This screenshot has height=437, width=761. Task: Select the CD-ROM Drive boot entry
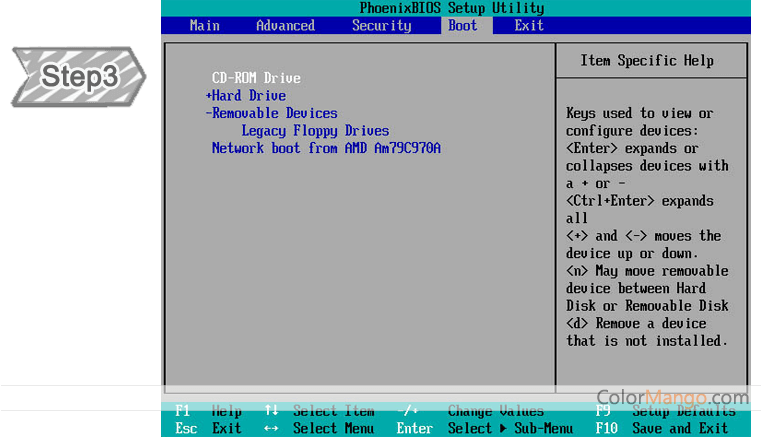pos(256,78)
